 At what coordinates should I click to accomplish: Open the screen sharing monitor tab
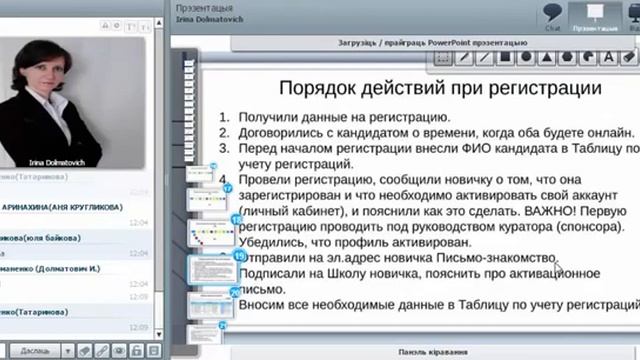point(633,17)
